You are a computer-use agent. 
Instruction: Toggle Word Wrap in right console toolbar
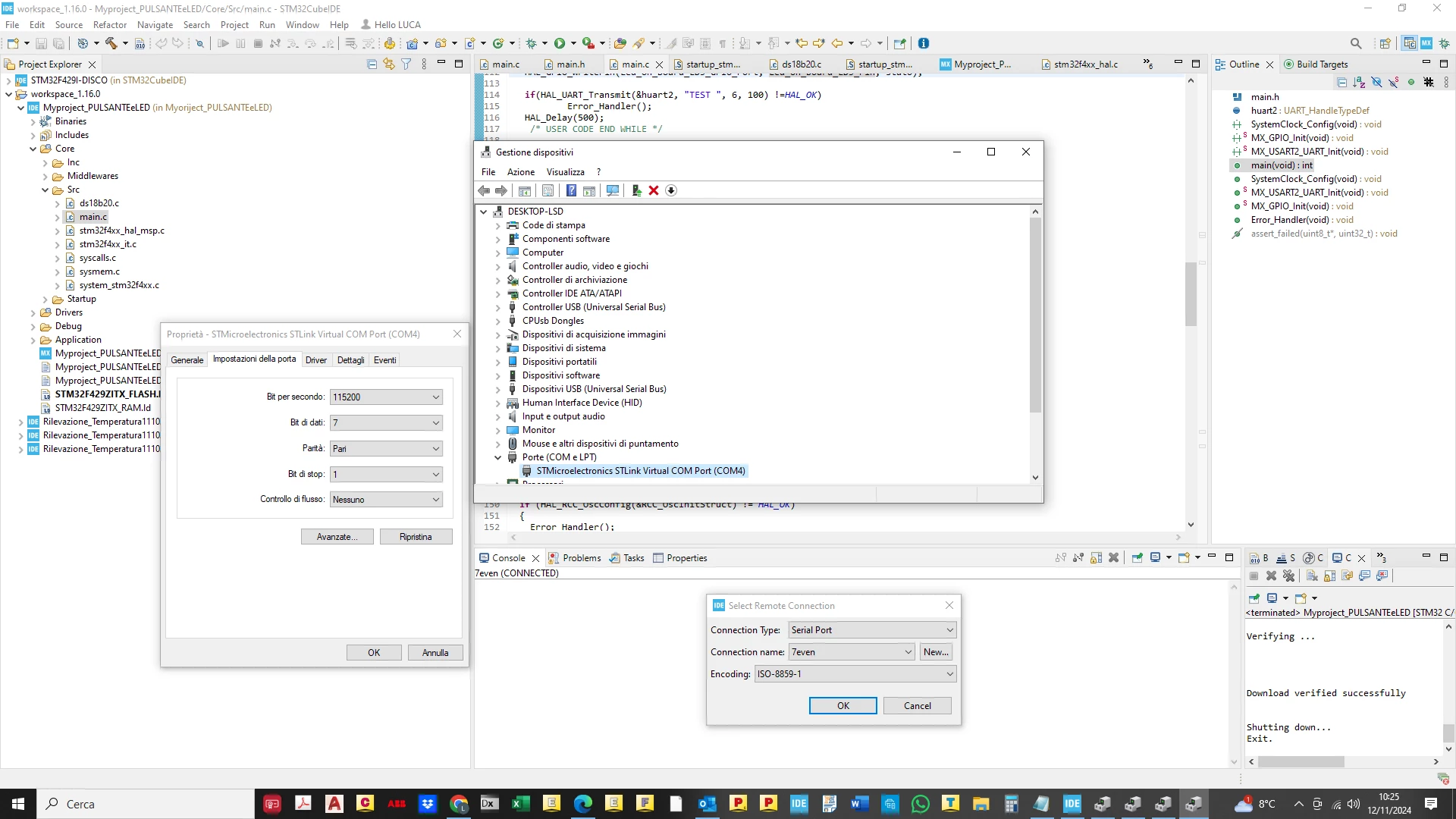click(x=1347, y=576)
